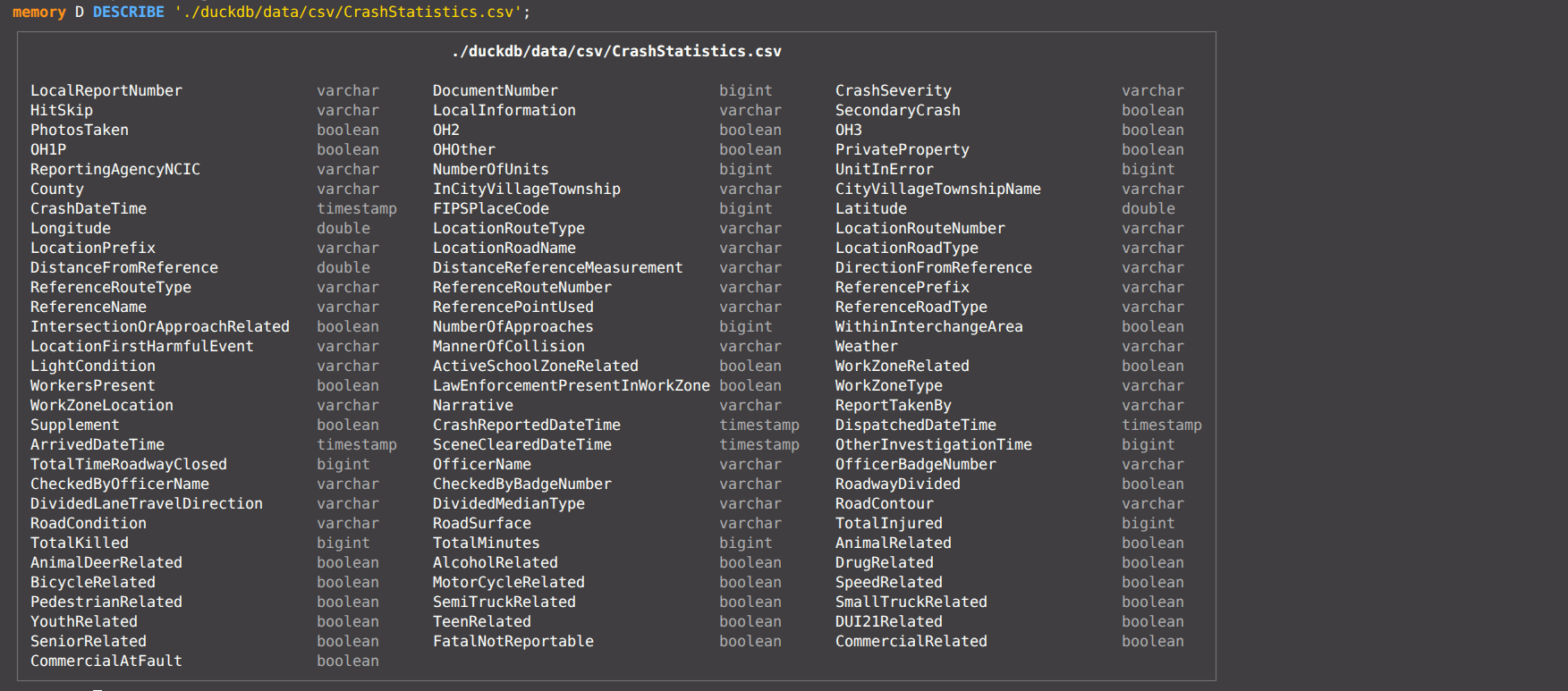Viewport: 1568px width, 691px height.
Task: Click the PhotosTaken column name
Action: click(x=80, y=131)
